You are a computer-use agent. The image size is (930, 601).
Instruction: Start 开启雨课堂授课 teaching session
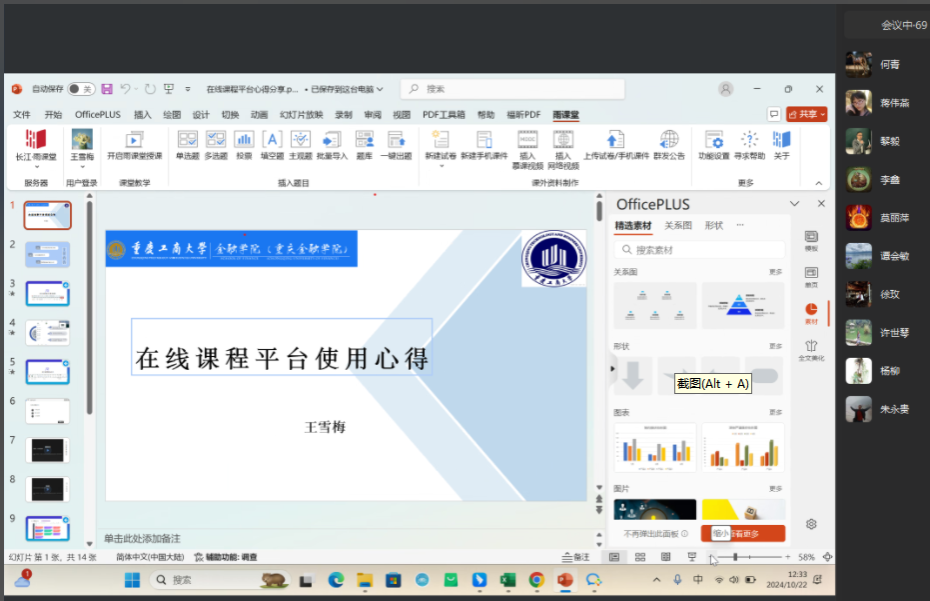coord(134,144)
